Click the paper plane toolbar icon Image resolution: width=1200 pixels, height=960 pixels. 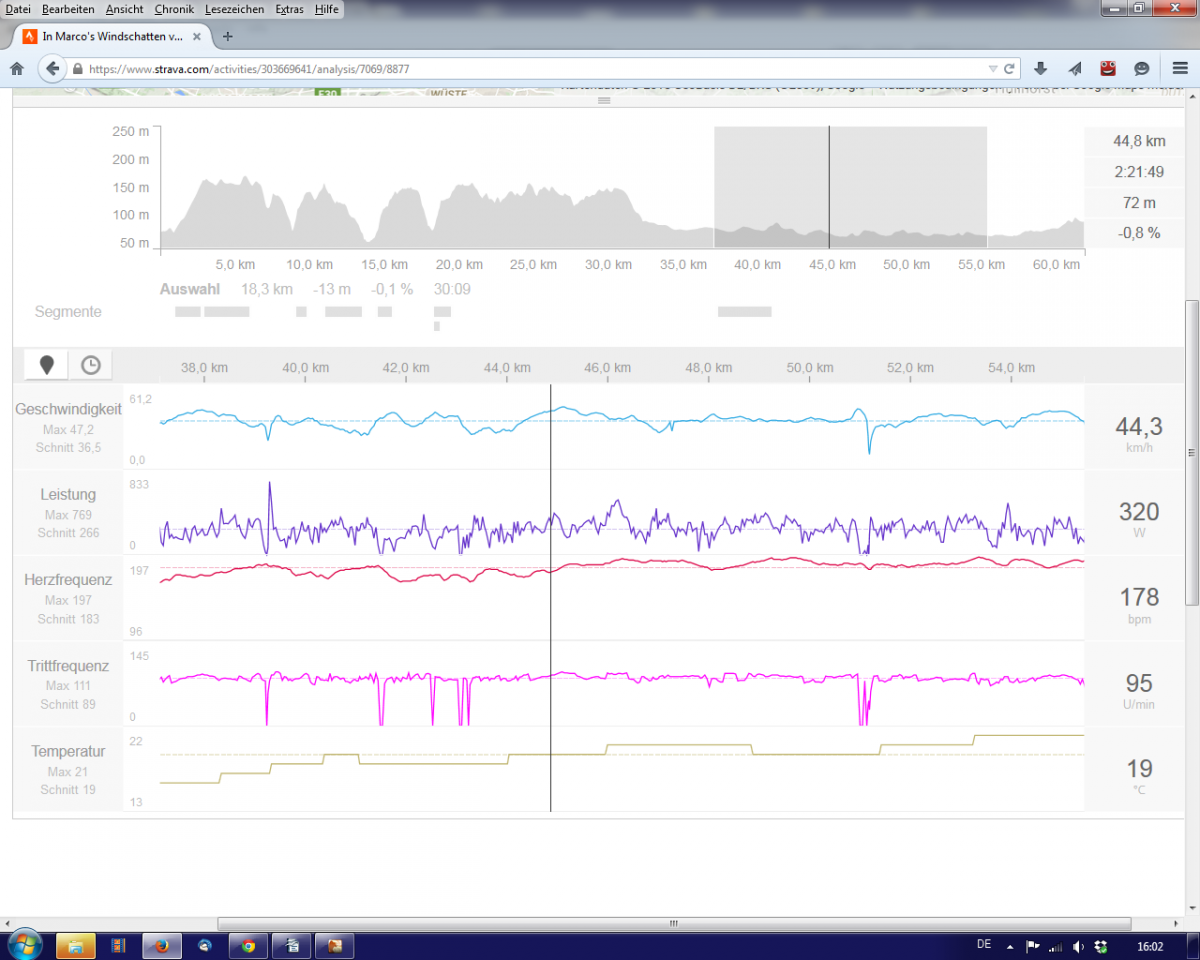[x=1074, y=69]
